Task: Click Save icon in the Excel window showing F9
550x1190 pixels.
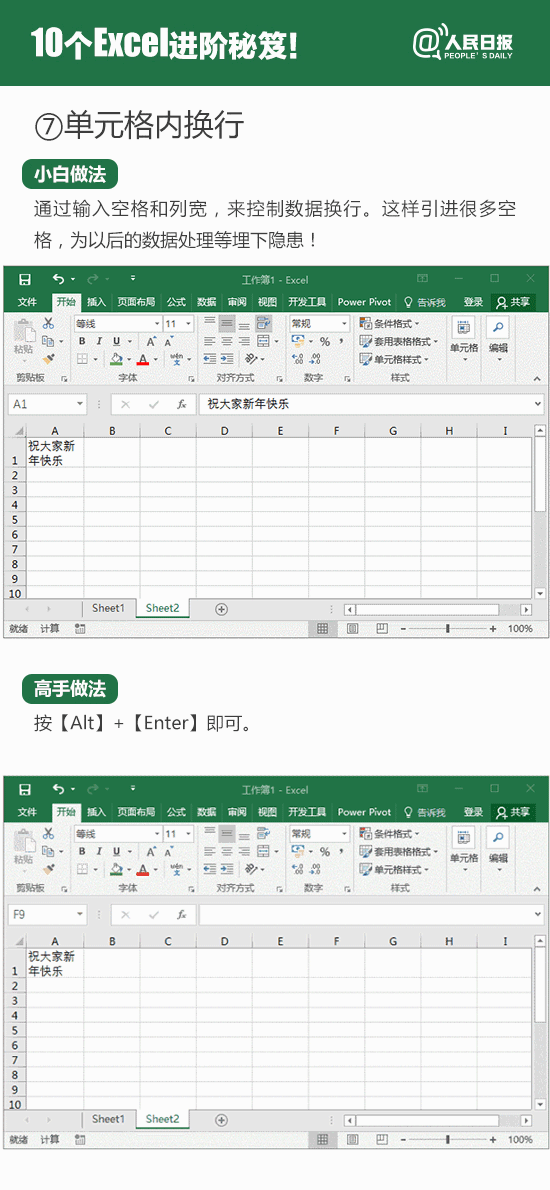Action: pos(24,789)
